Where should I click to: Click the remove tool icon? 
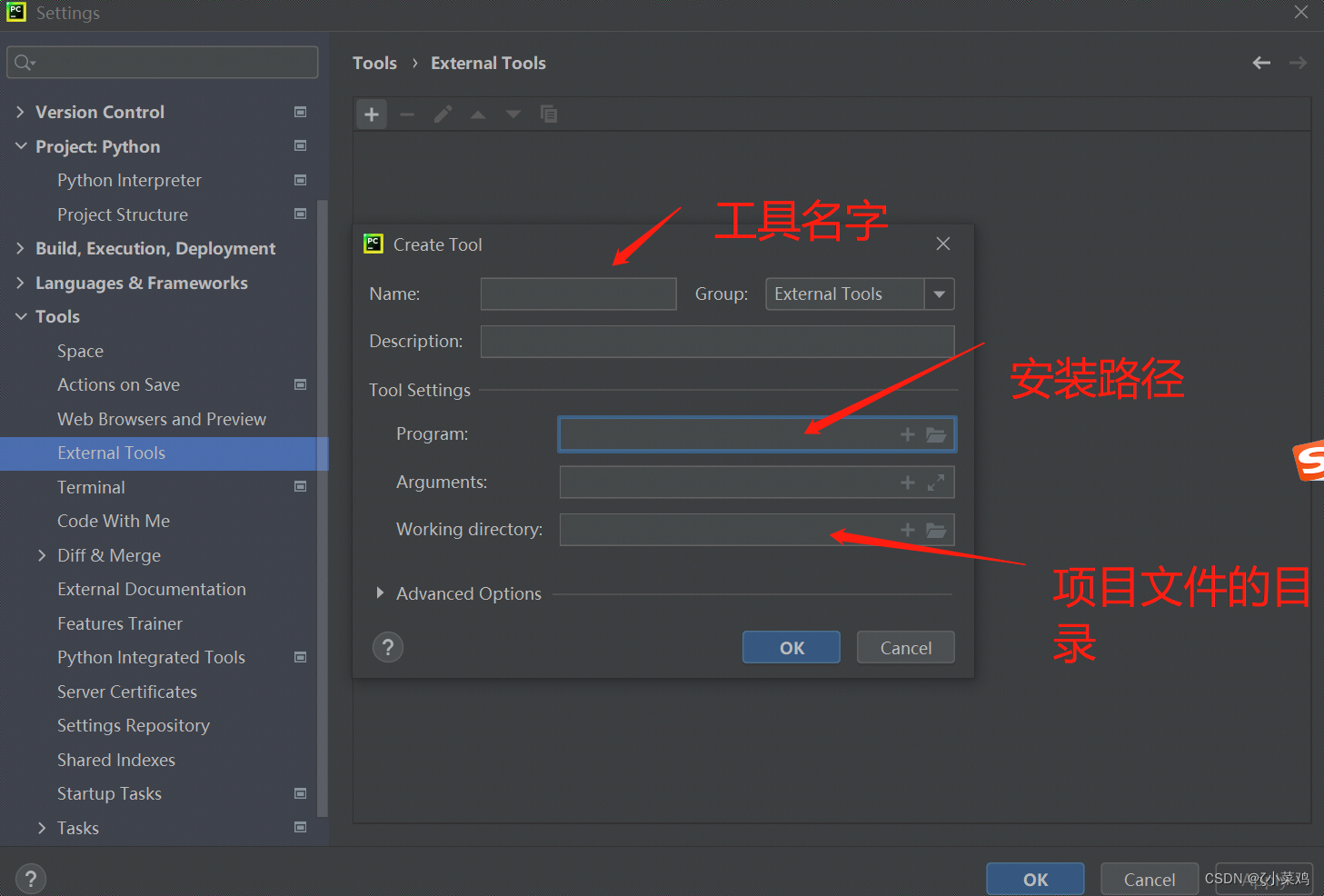click(406, 114)
